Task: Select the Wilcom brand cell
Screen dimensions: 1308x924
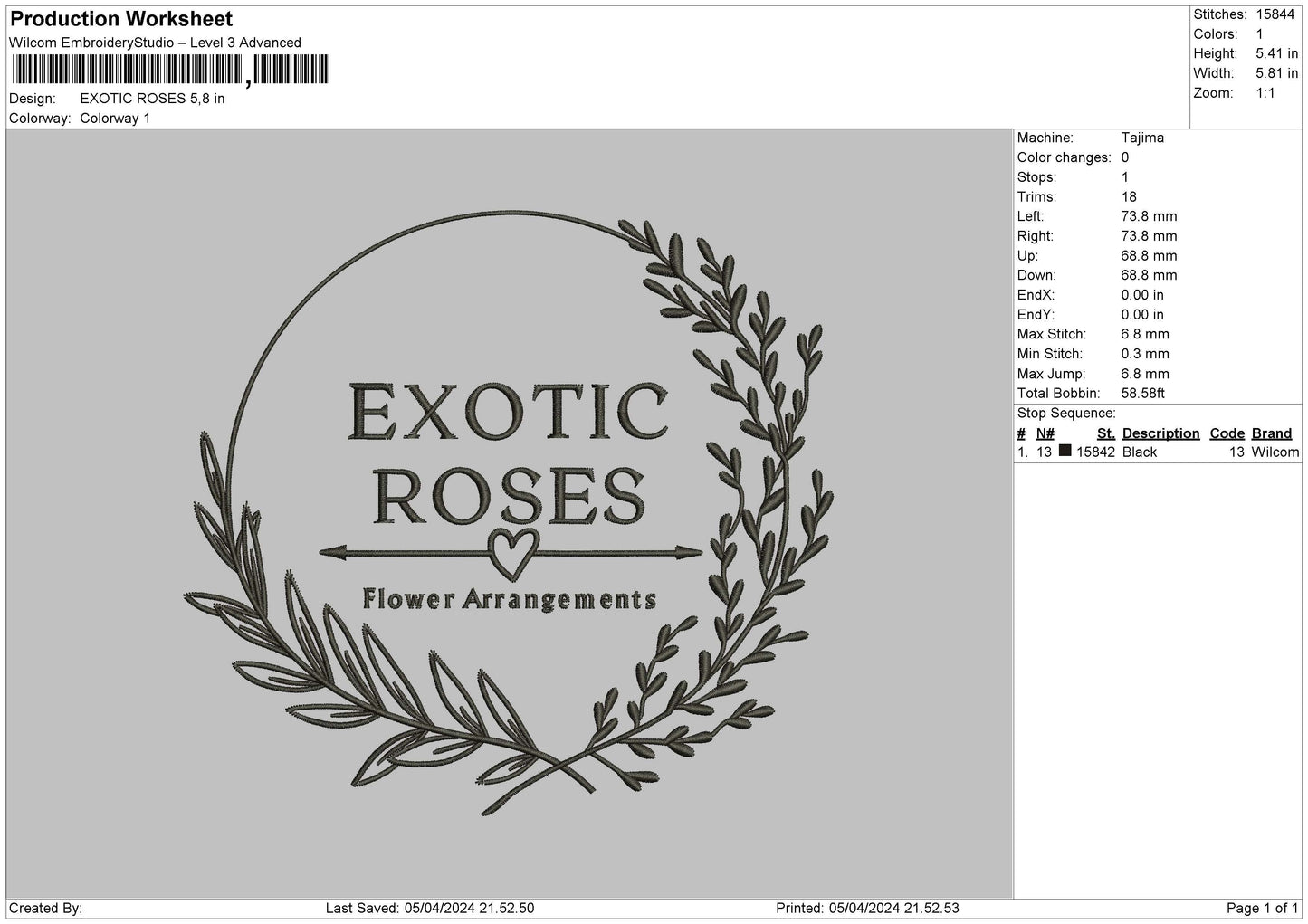Action: tap(1275, 452)
